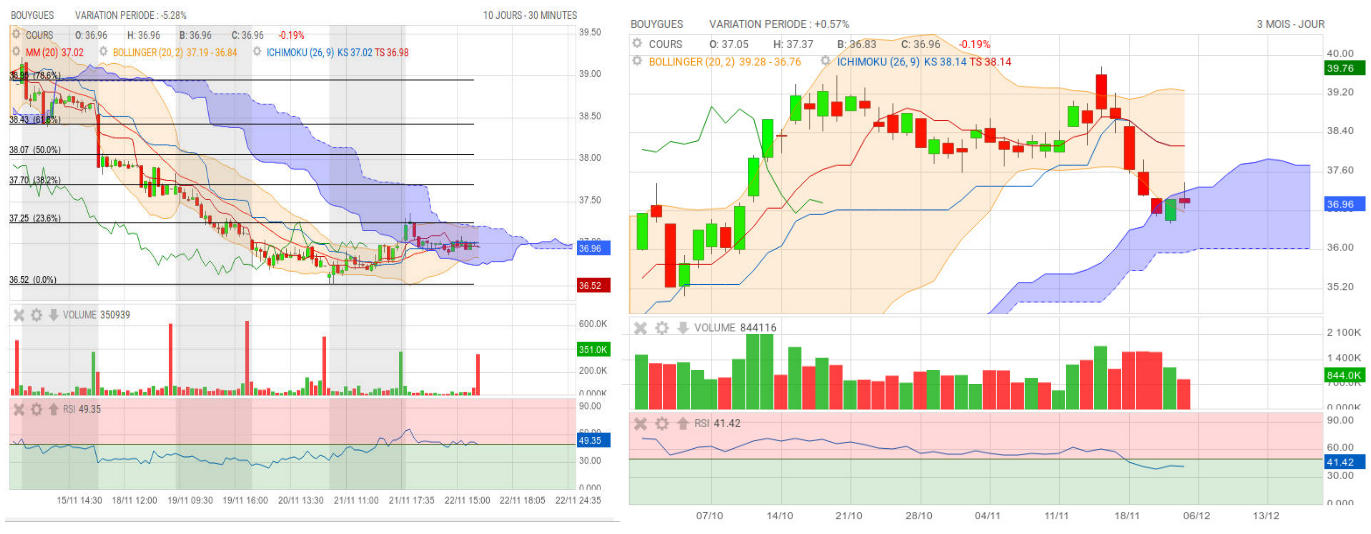Click 'H: 37.37' high value
The height and width of the screenshot is (534, 1371).
click(793, 44)
